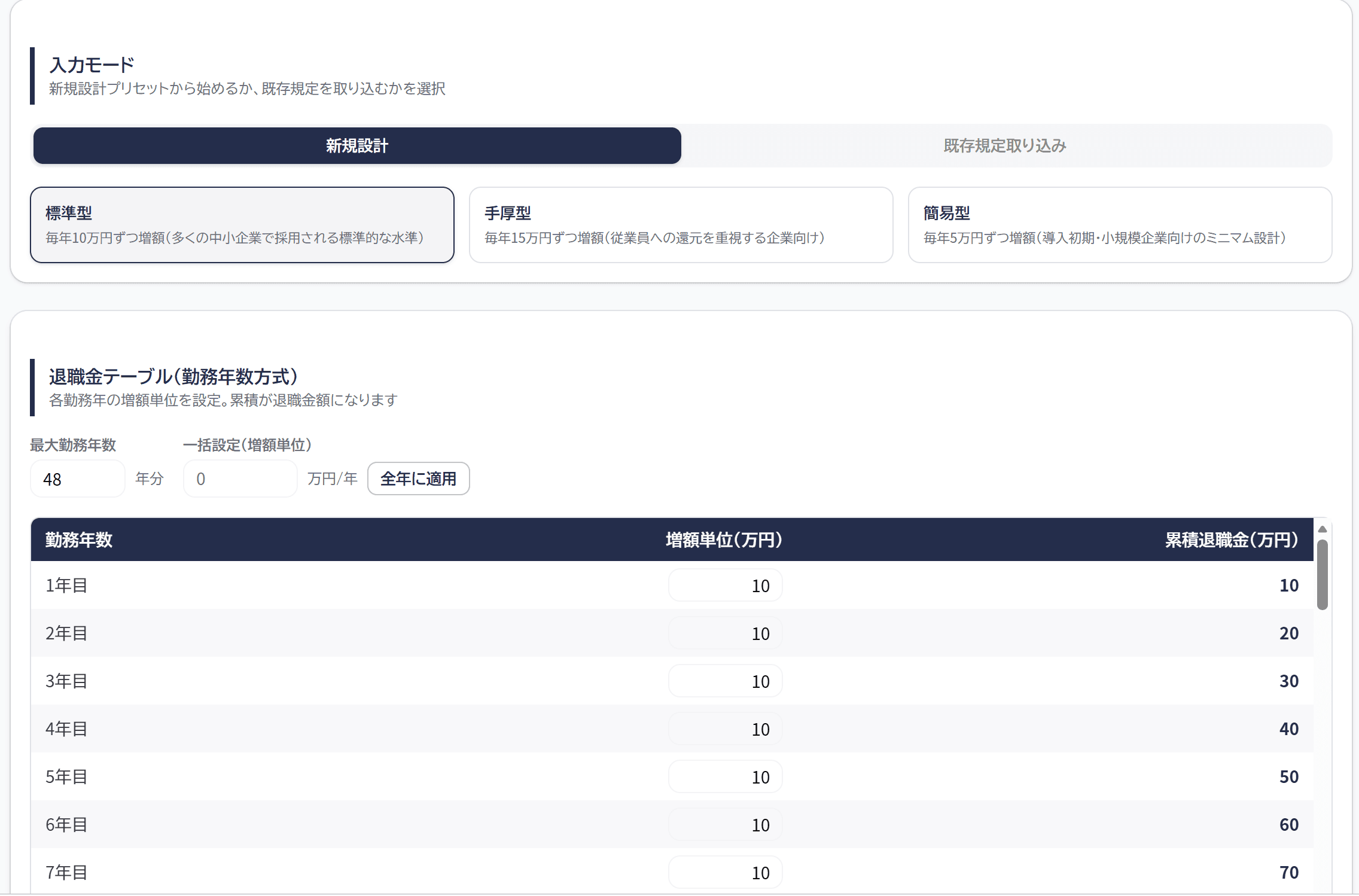Click the 増額単位(万円) column header
This screenshot has height=896, width=1359.
pos(724,540)
